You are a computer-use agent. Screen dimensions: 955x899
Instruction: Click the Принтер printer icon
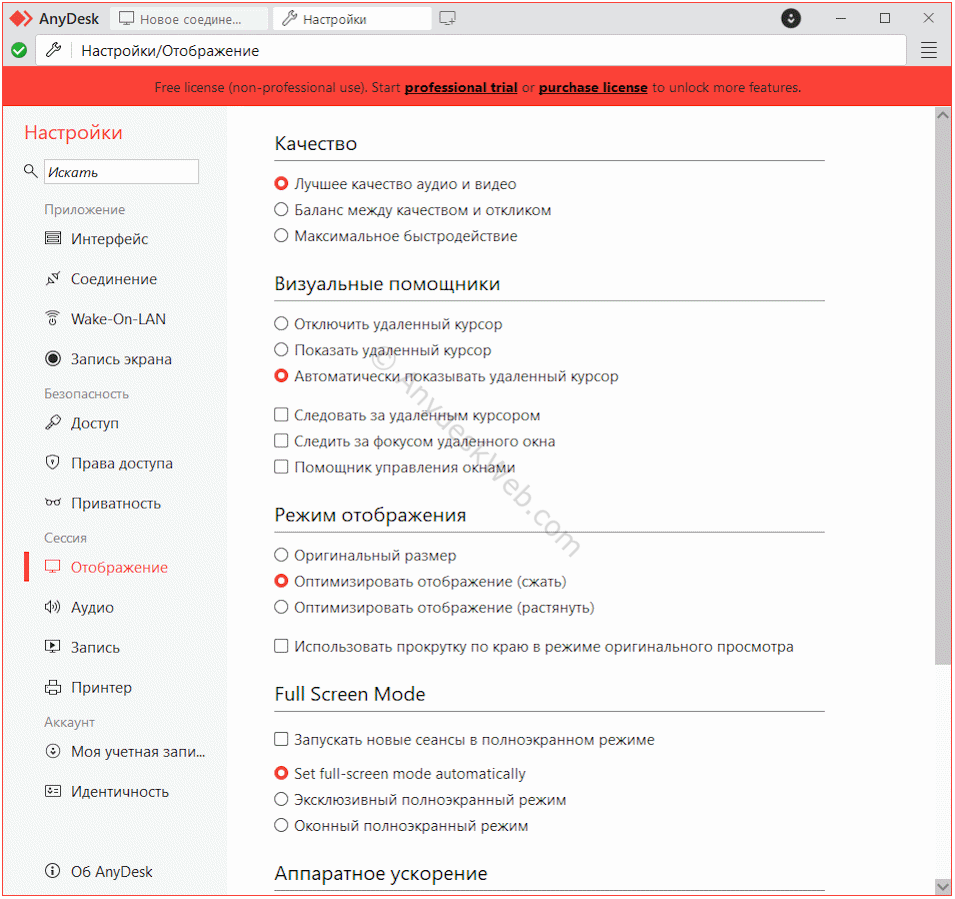coord(53,688)
